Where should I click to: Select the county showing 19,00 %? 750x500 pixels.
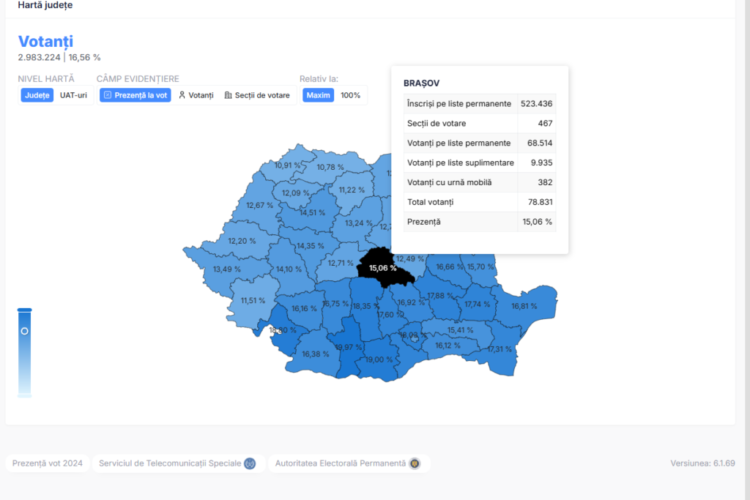(379, 359)
